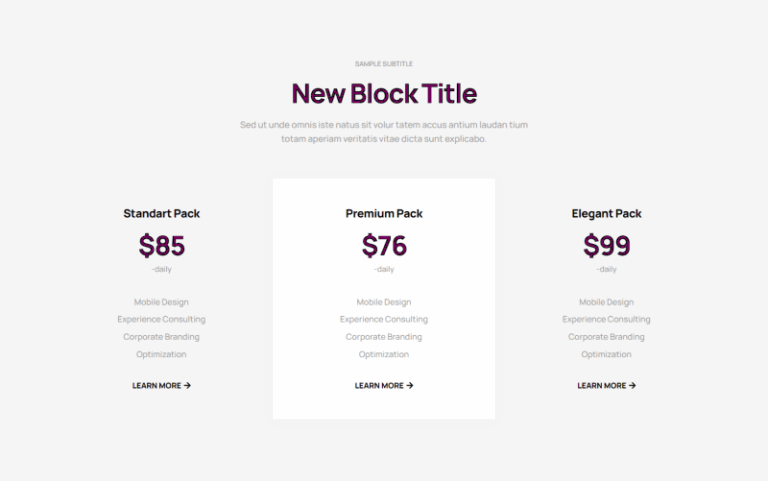The height and width of the screenshot is (481, 768).
Task: Click the Sample Subtitle text
Action: 384,64
